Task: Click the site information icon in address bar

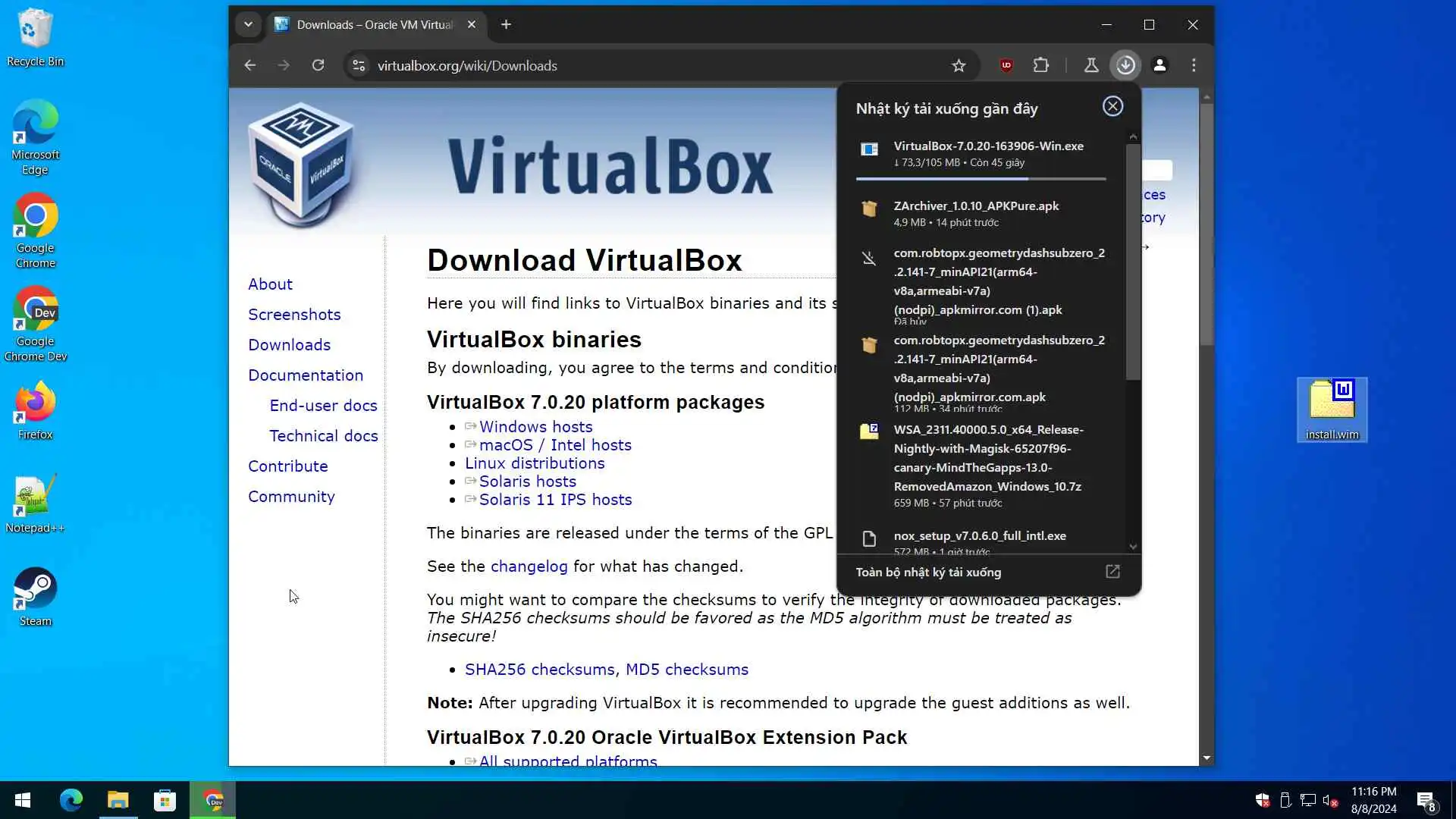Action: tap(359, 66)
